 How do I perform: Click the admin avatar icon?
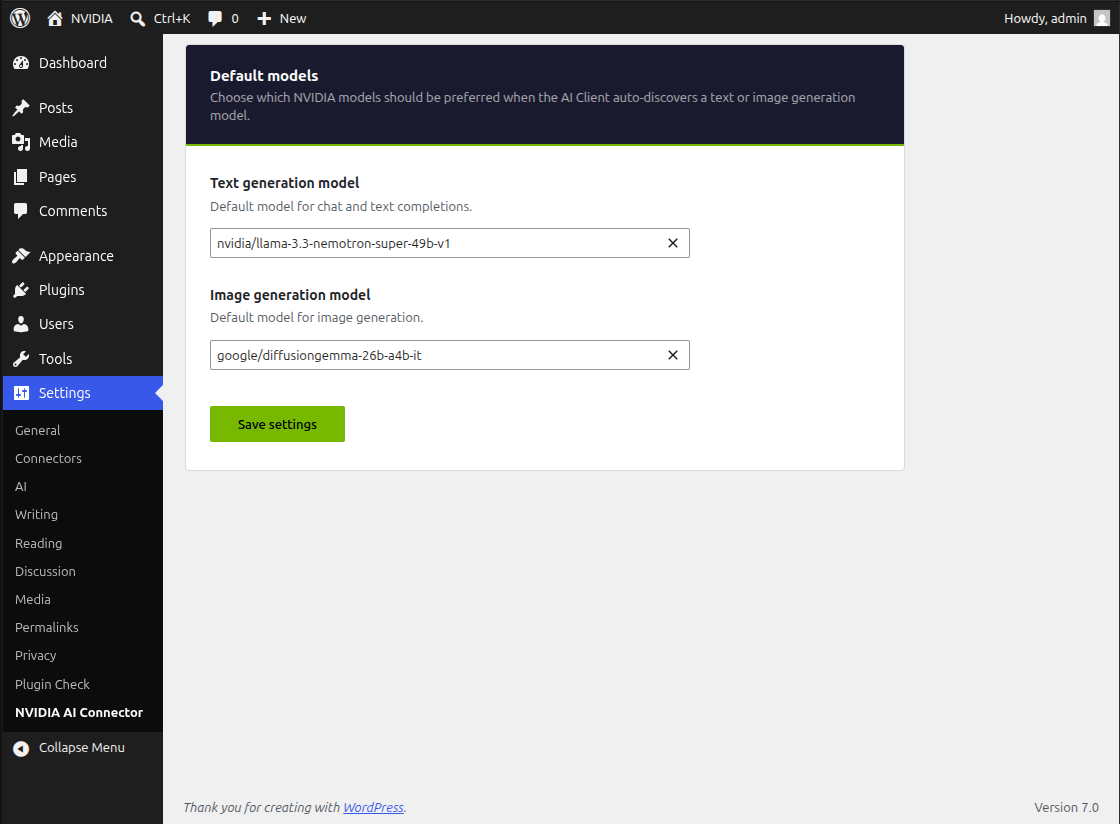tap(1101, 19)
